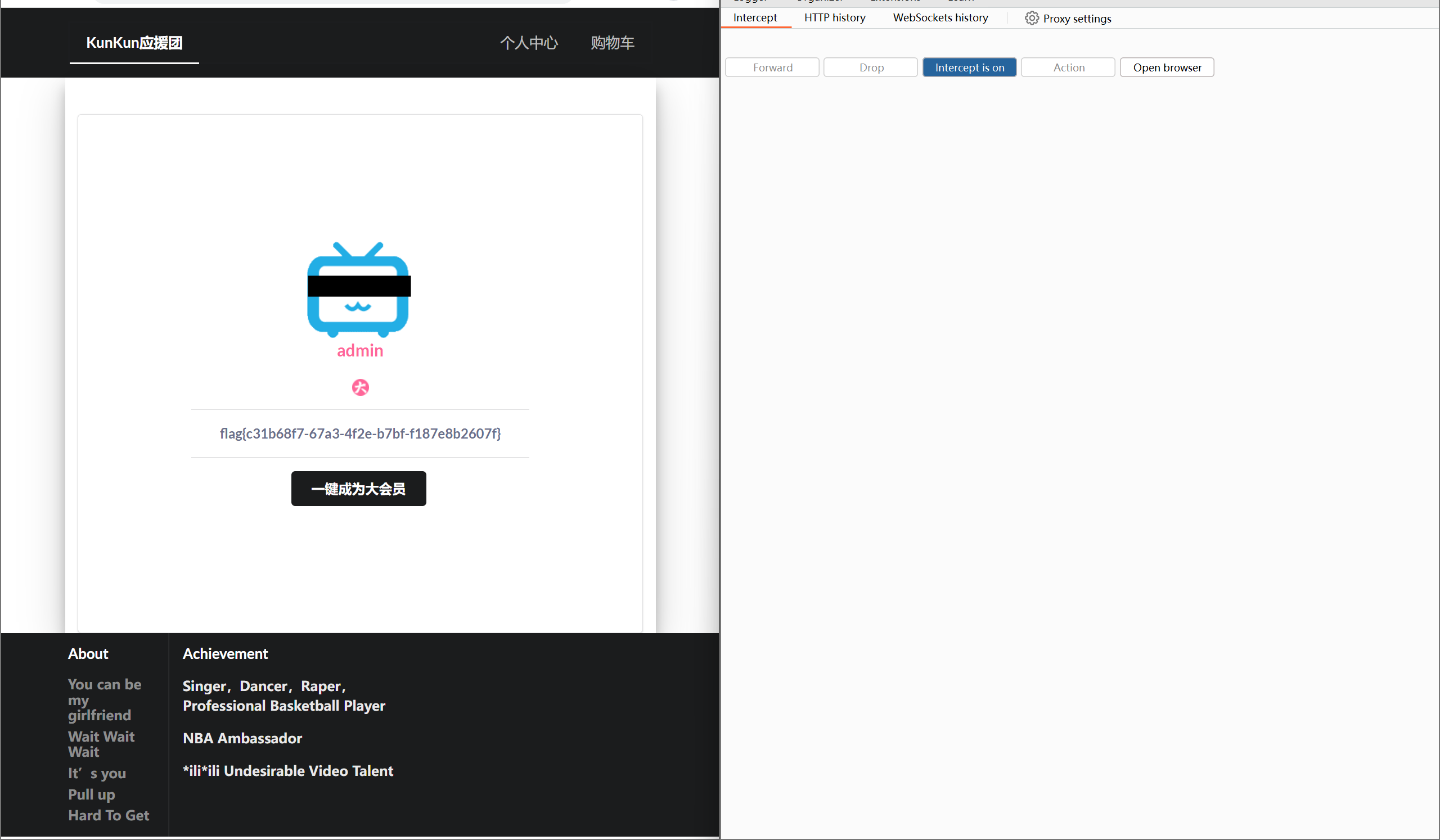Open the 个人中心 nav link
Viewport: 1440px width, 840px height.
(529, 43)
